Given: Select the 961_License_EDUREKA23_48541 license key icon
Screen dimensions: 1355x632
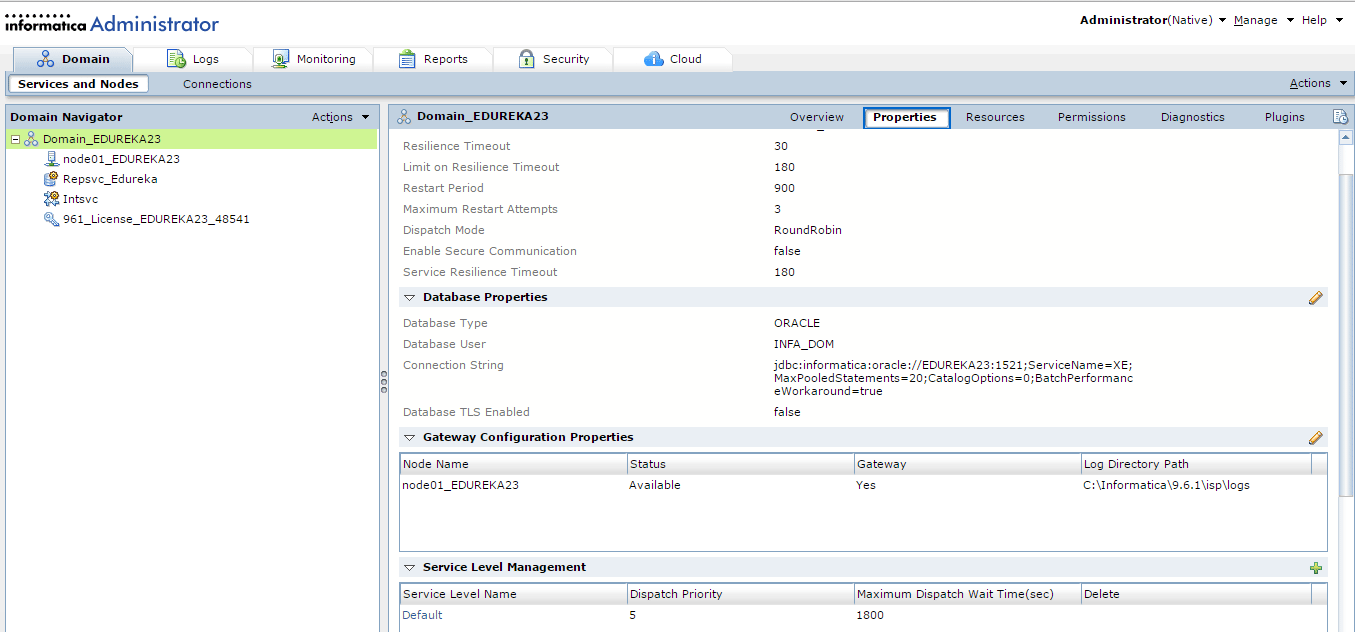Looking at the screenshot, I should point(52,219).
